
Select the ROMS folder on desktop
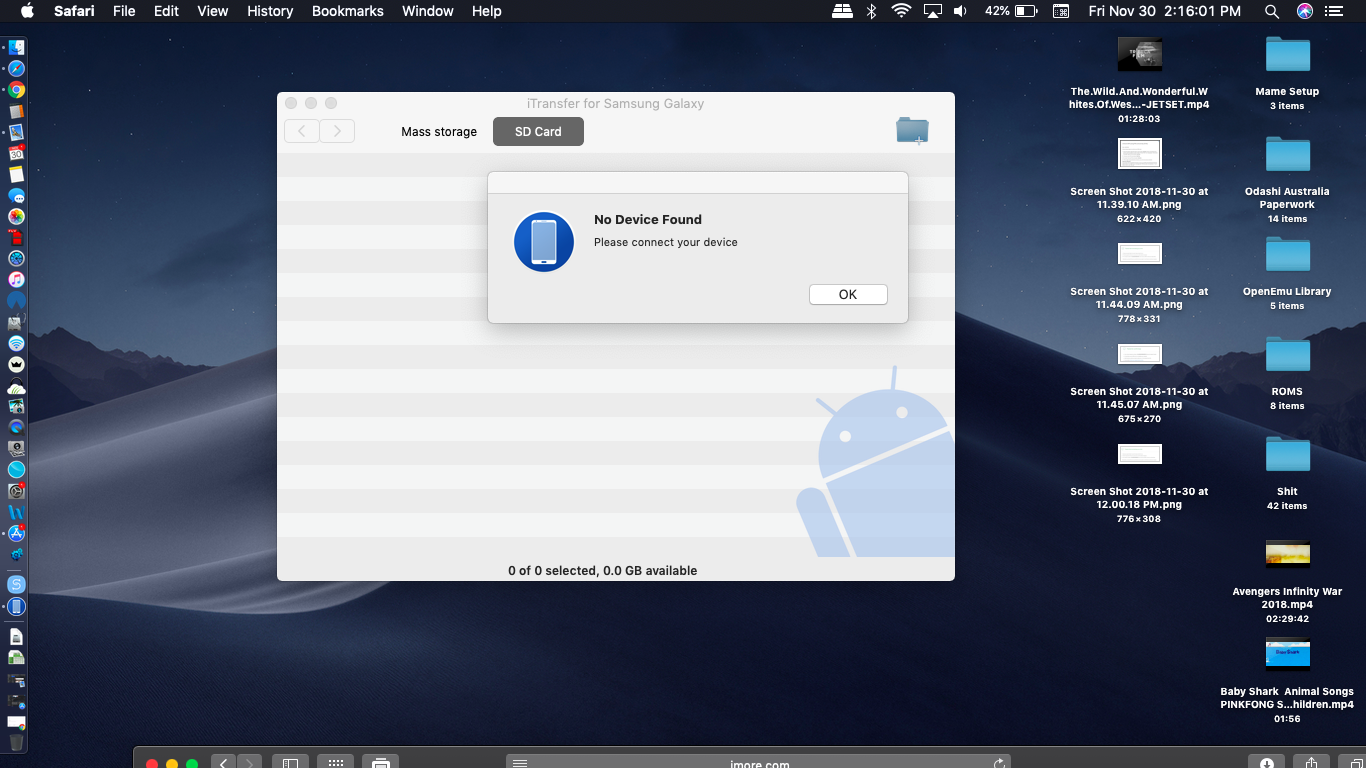[1287, 354]
